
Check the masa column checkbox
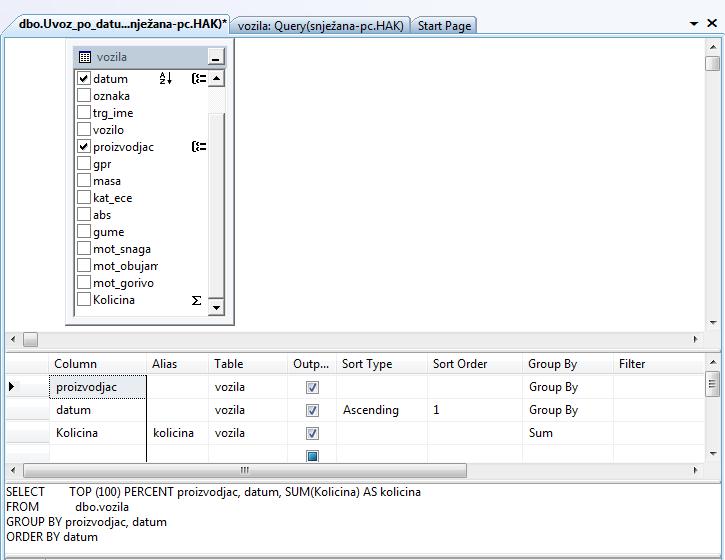click(83, 180)
